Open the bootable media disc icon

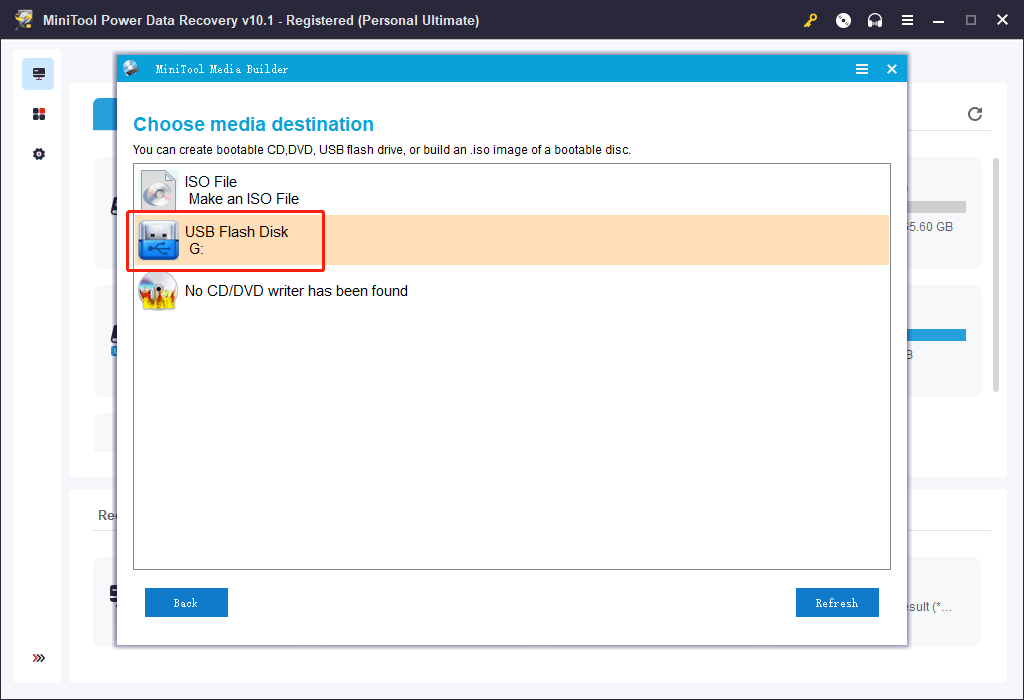pos(843,20)
